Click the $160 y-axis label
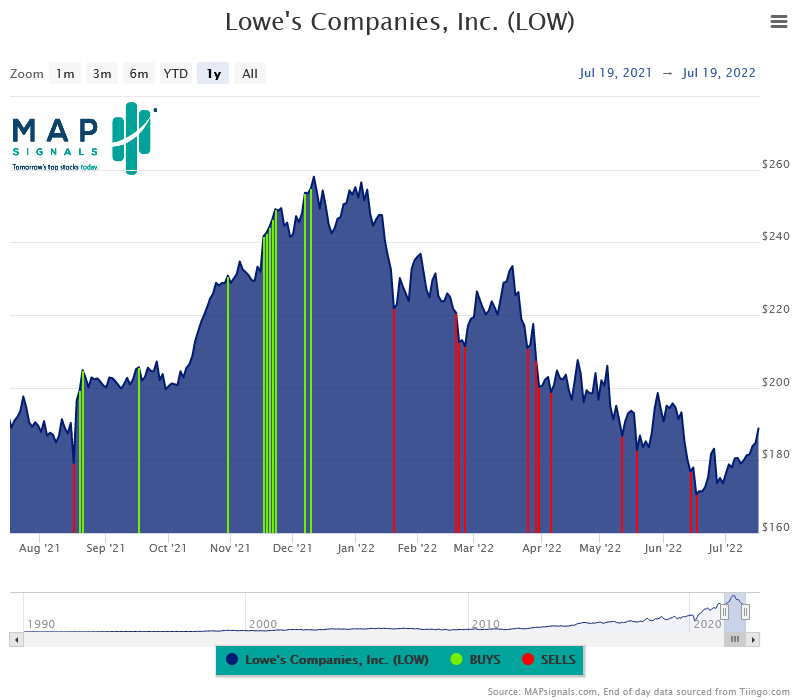800x700 pixels. point(776,527)
